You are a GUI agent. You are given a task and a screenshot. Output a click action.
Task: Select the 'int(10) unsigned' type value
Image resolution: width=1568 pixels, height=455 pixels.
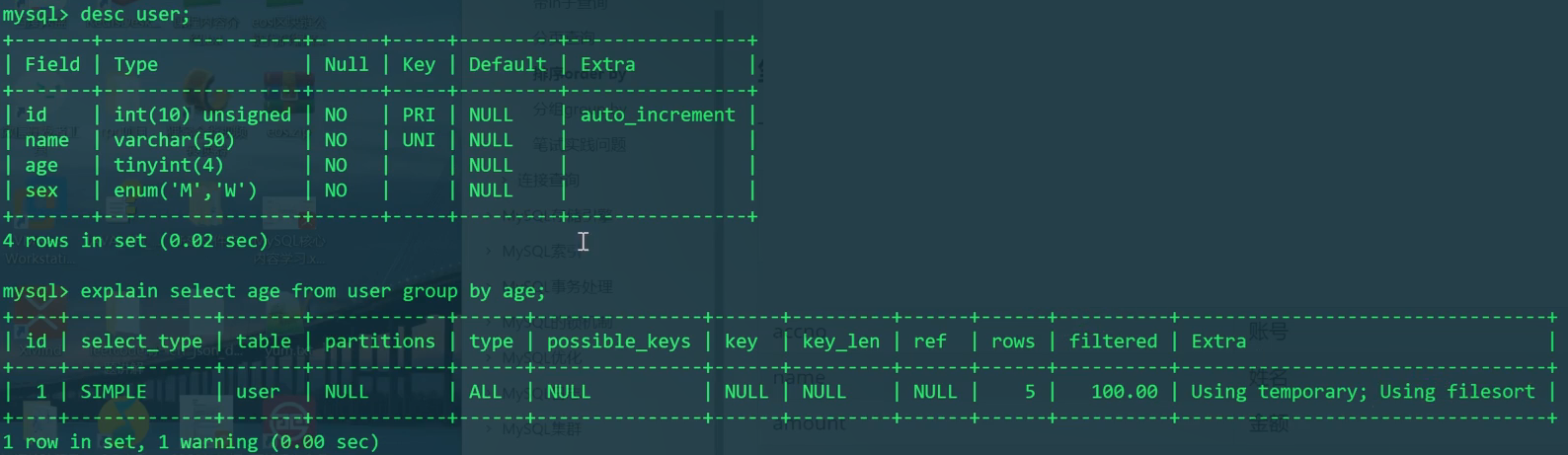point(202,114)
